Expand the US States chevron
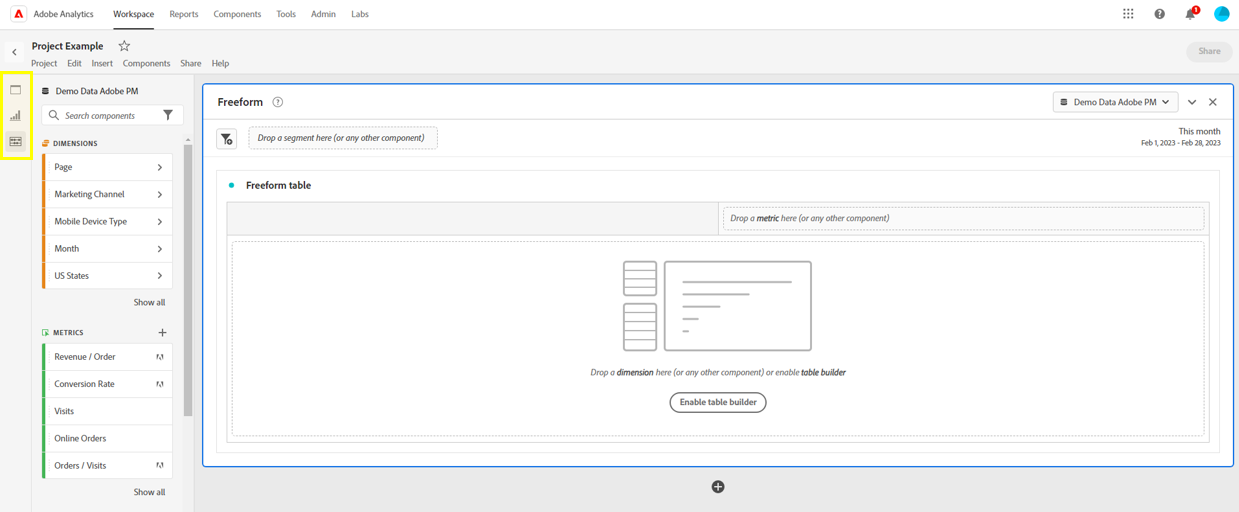 click(x=160, y=275)
